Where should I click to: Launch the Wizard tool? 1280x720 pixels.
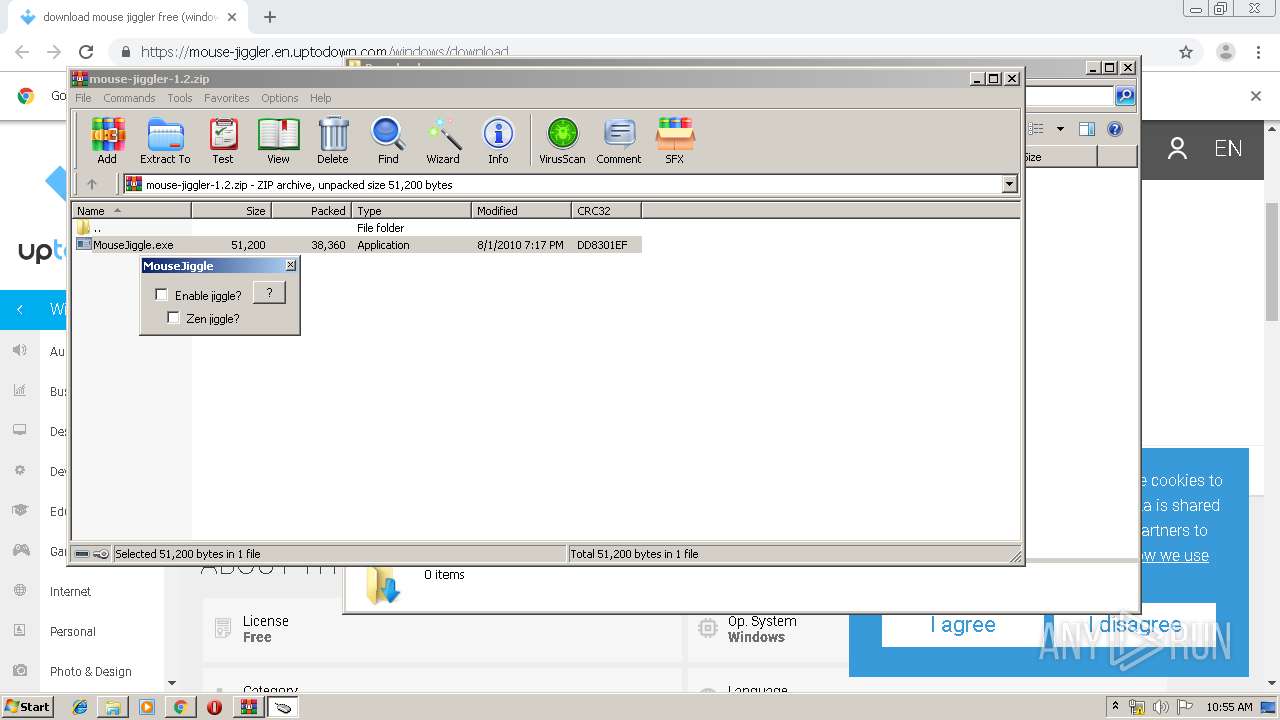(443, 140)
